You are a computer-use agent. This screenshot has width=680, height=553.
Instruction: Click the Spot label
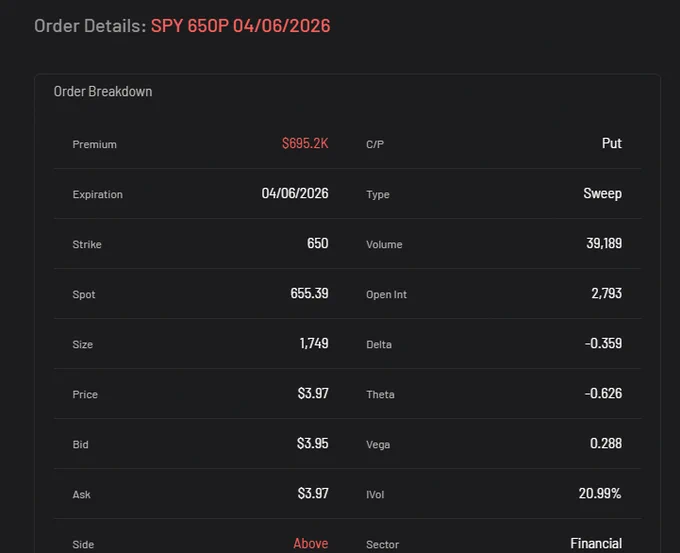(84, 294)
